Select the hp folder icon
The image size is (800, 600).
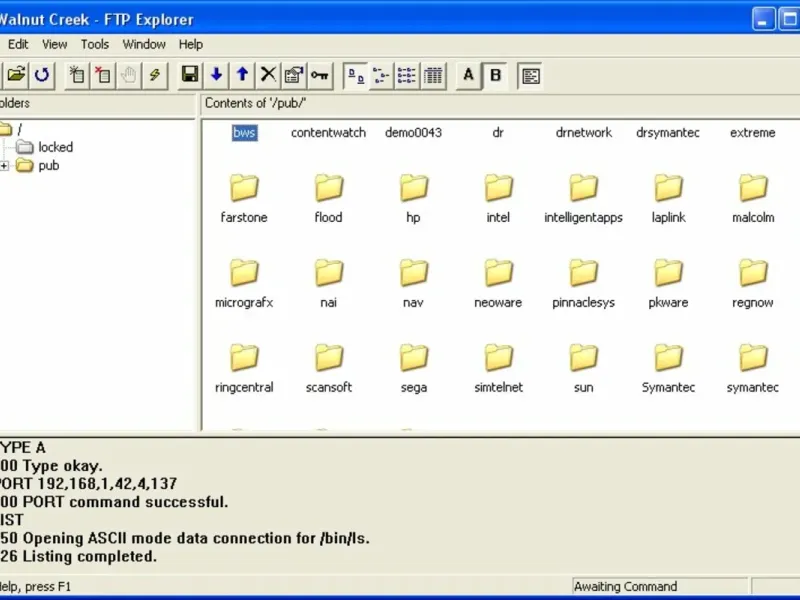(413, 187)
